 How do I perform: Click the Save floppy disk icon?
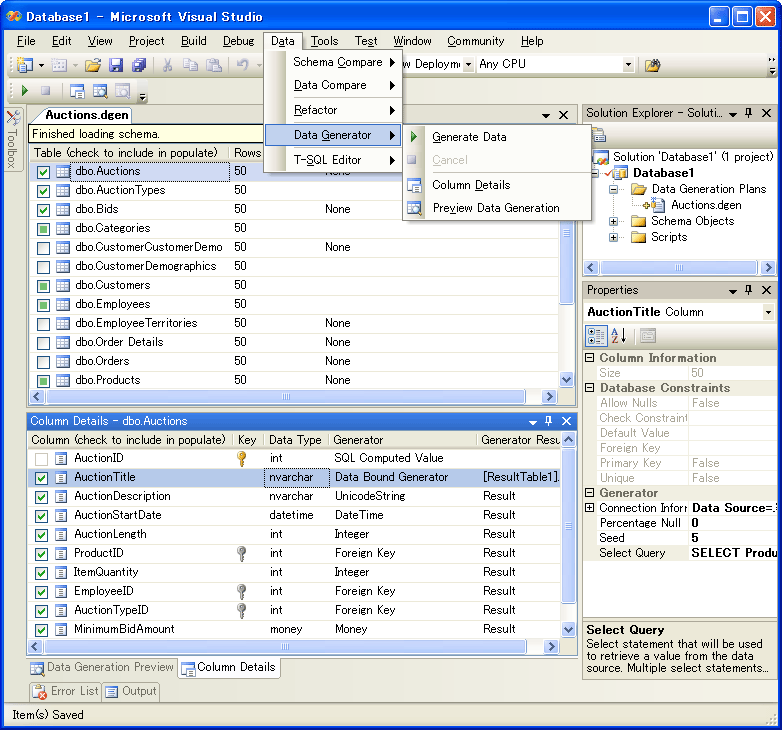tap(116, 65)
